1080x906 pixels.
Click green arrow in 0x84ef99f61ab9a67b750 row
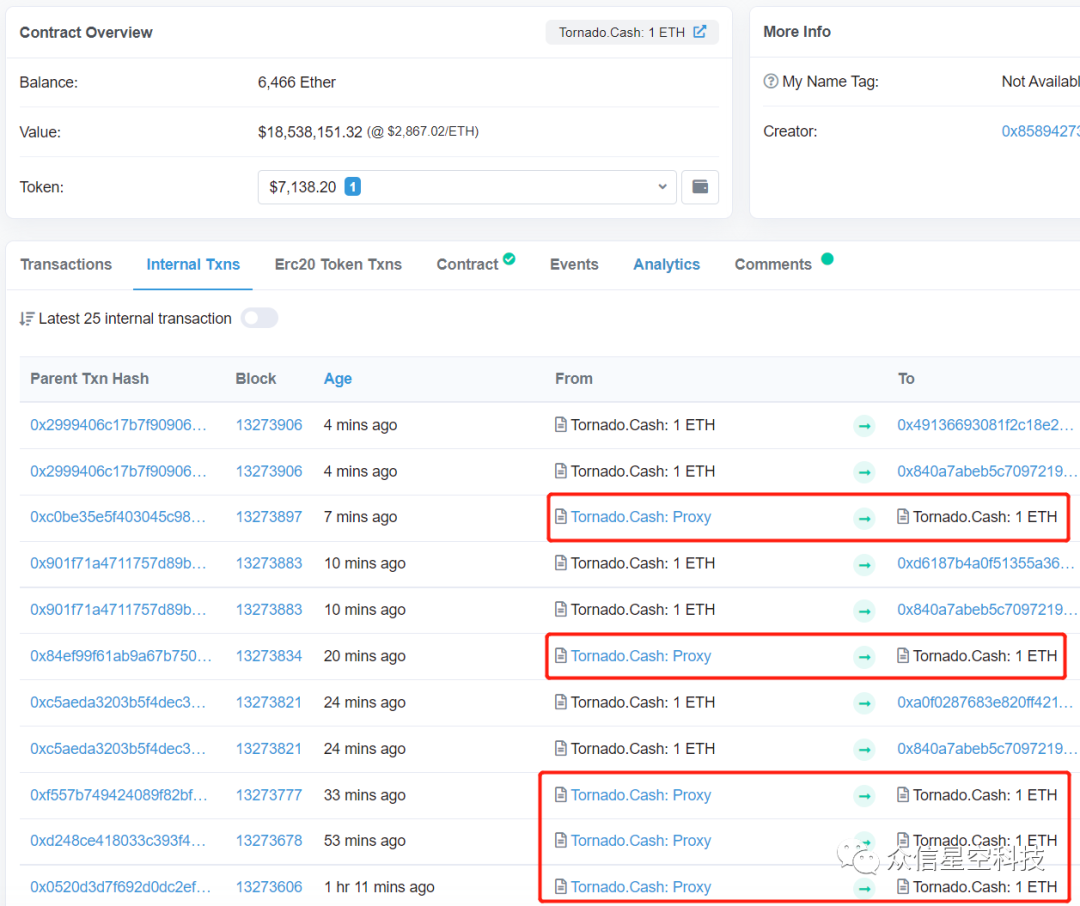(864, 657)
